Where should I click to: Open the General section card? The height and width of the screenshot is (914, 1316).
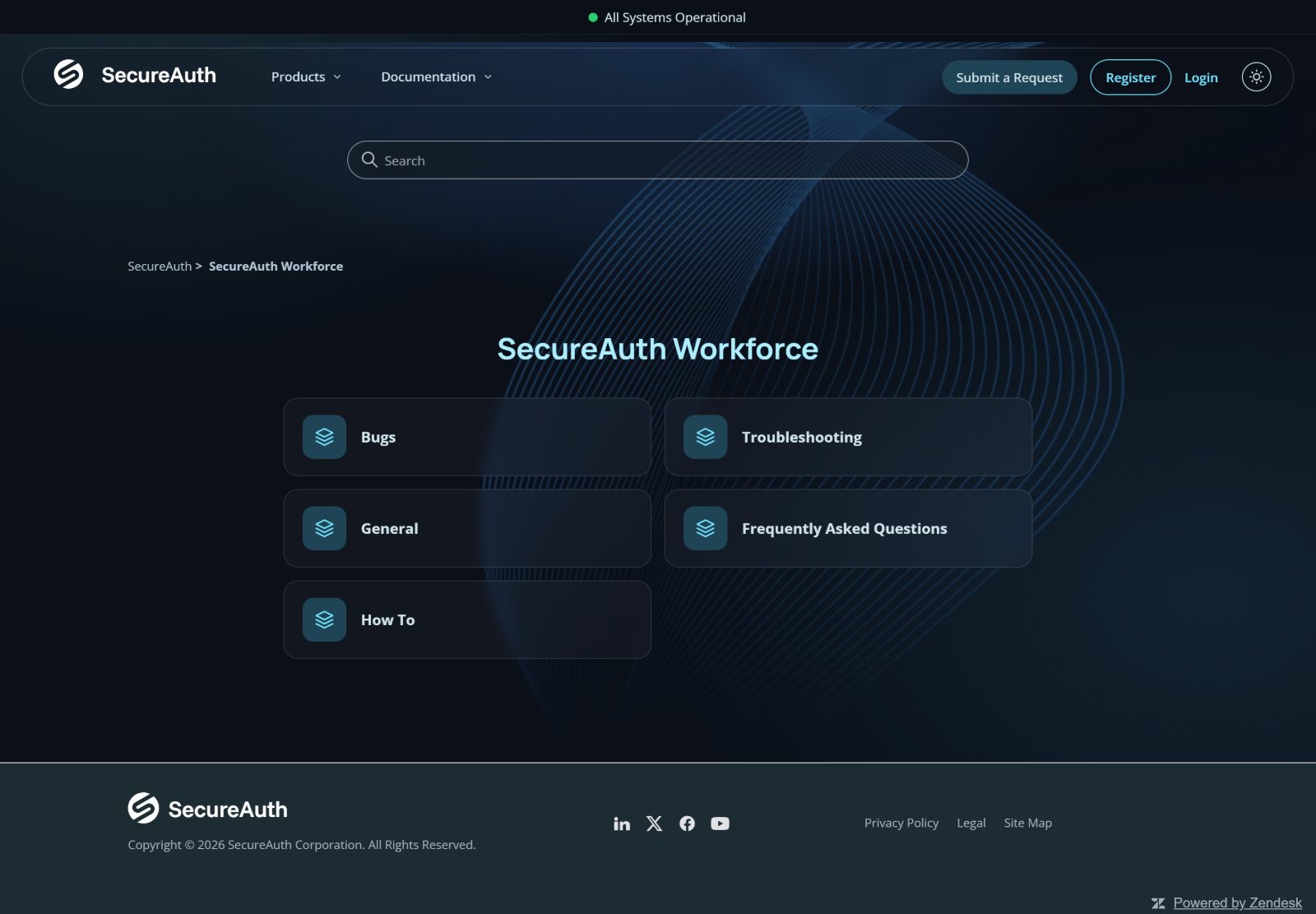(x=467, y=528)
